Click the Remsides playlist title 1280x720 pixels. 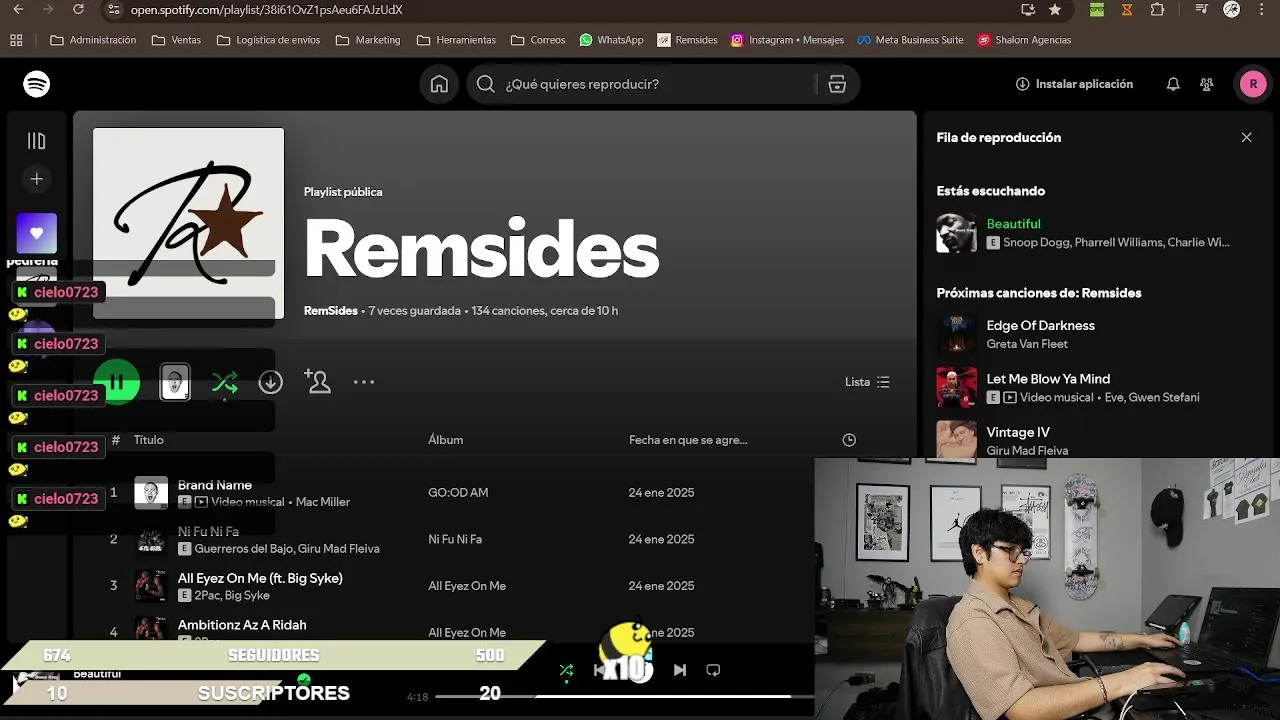point(481,248)
